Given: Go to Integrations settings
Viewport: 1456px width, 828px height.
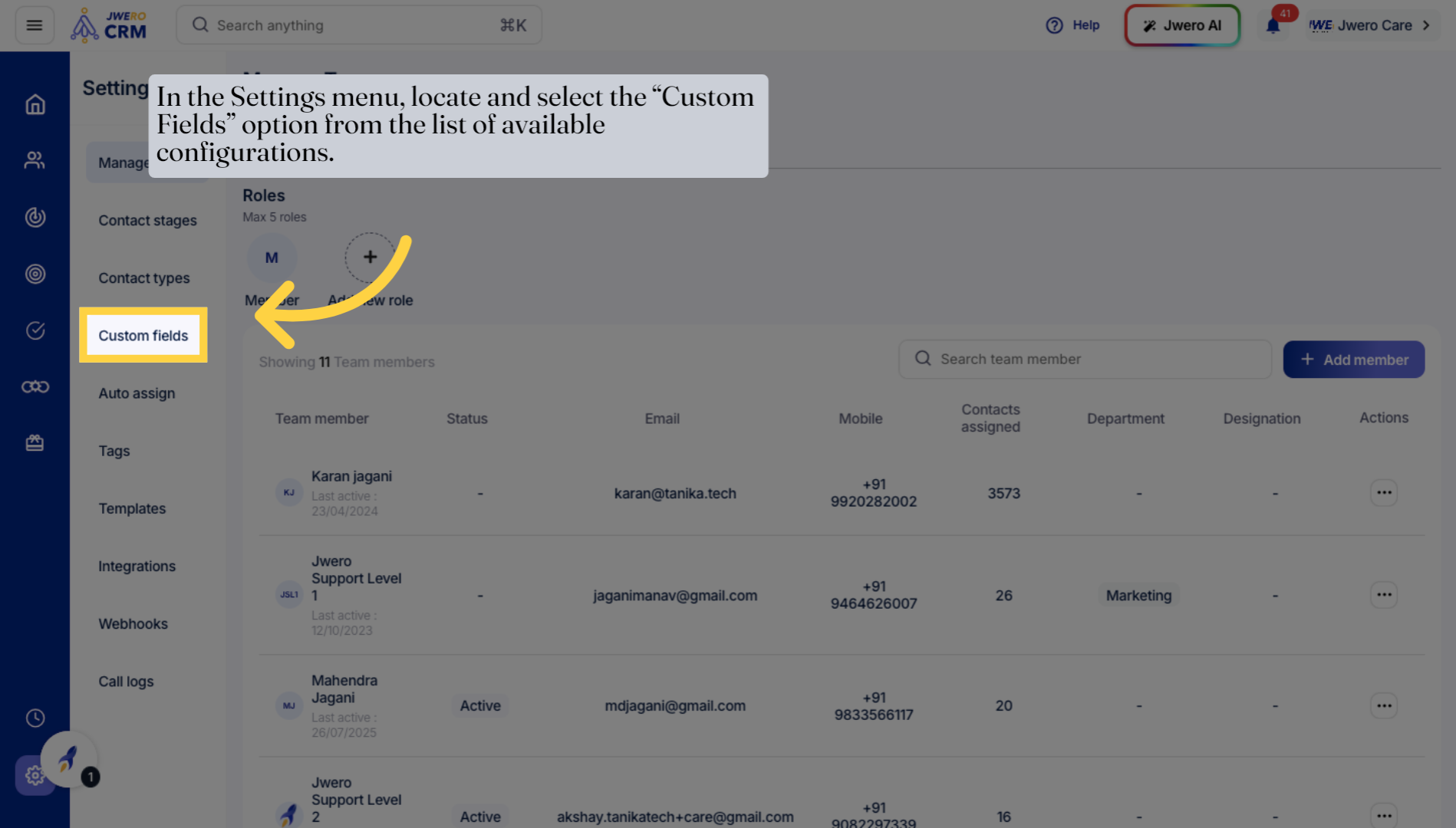Looking at the screenshot, I should [x=137, y=567].
